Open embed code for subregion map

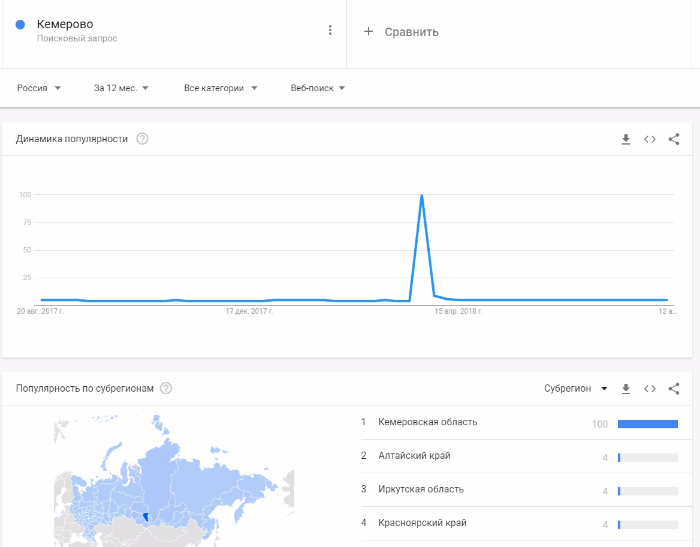click(x=650, y=389)
